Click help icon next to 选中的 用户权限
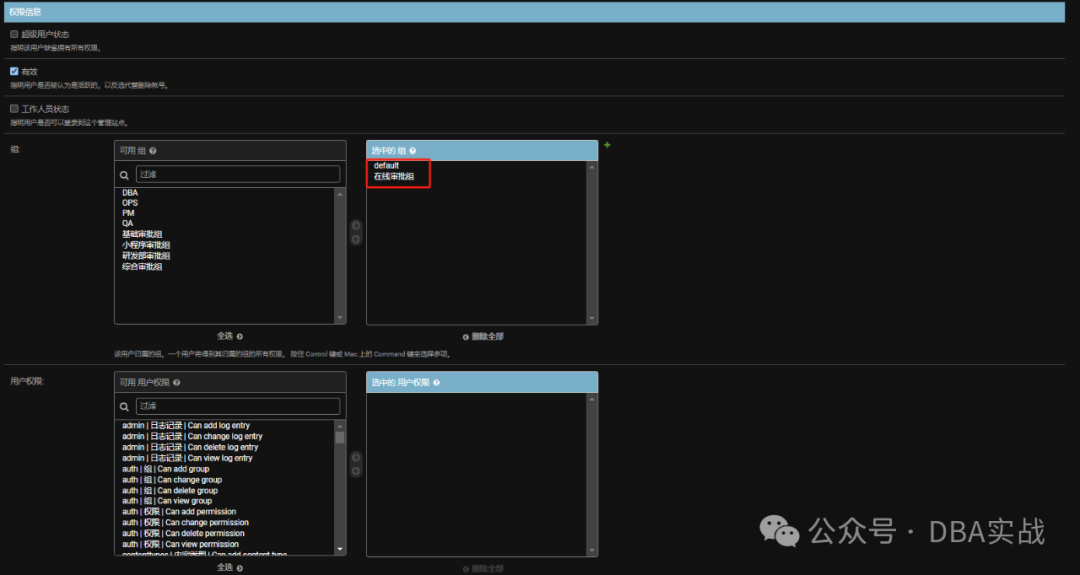 point(436,382)
